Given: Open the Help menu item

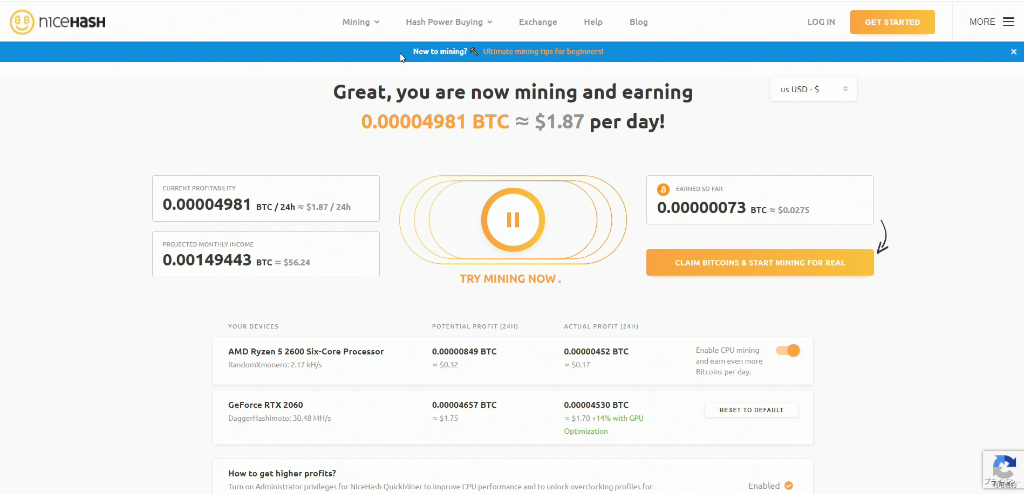Looking at the screenshot, I should pyautogui.click(x=593, y=22).
